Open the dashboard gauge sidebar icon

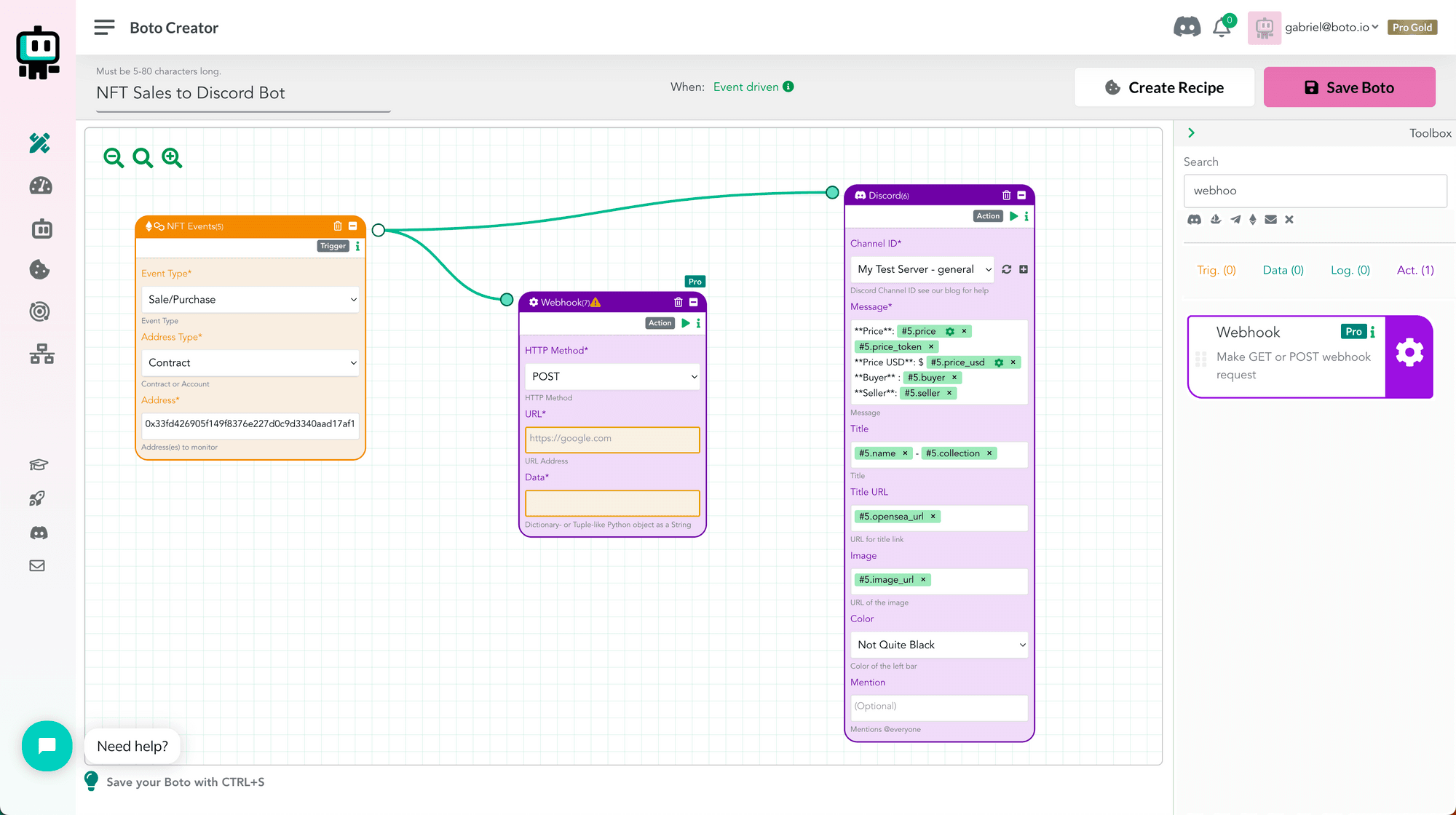(40, 186)
